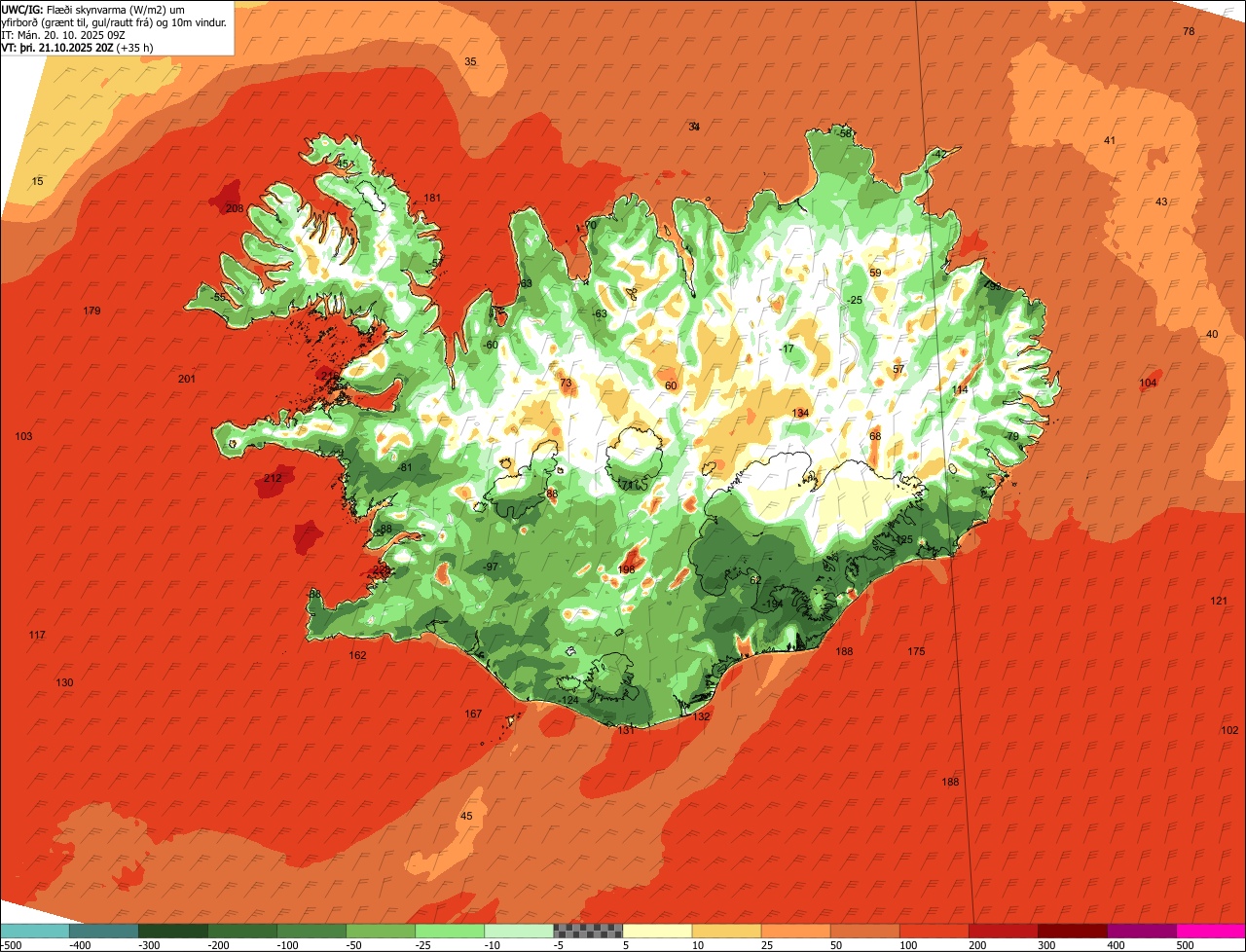This screenshot has width=1246, height=952.
Task: Click the value 130 in the southwest sea
Action: (64, 682)
